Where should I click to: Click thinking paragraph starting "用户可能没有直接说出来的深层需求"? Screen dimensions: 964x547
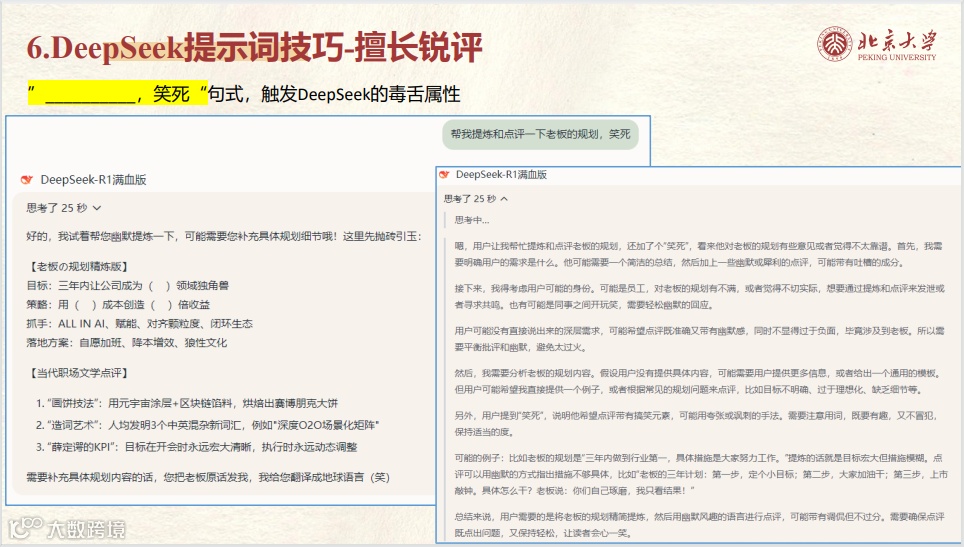(x=700, y=339)
